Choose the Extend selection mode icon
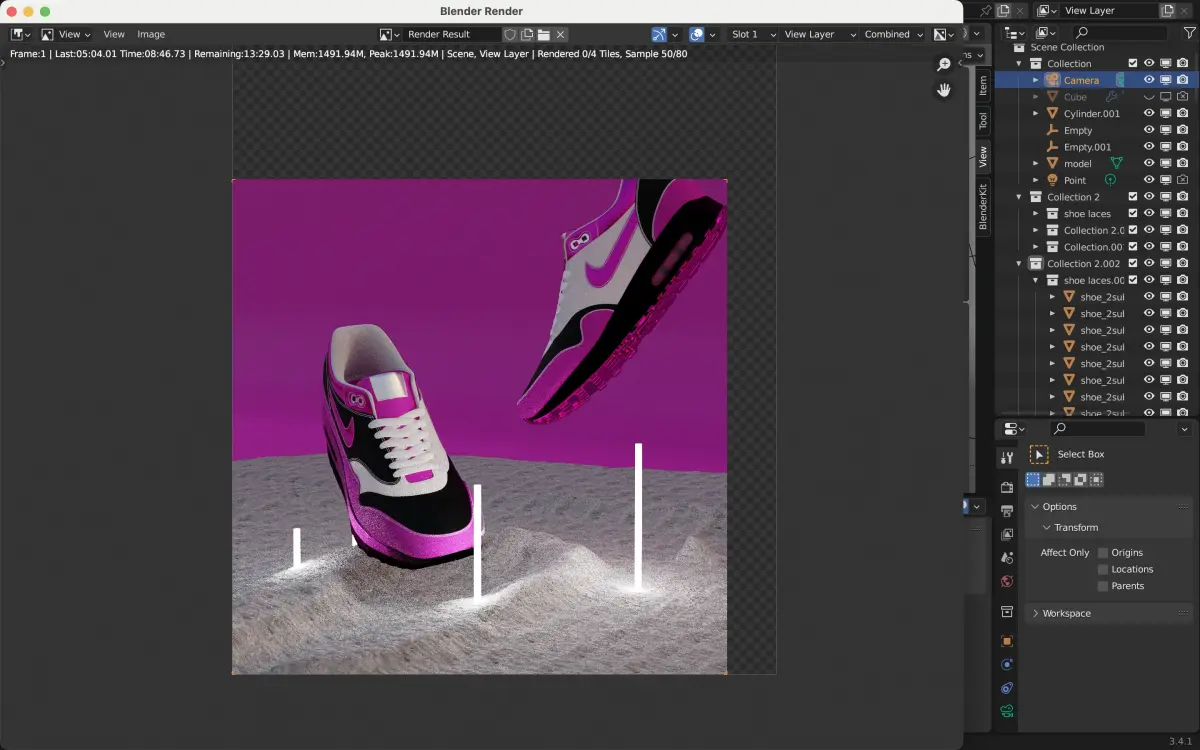This screenshot has height=750, width=1200. (x=1049, y=480)
